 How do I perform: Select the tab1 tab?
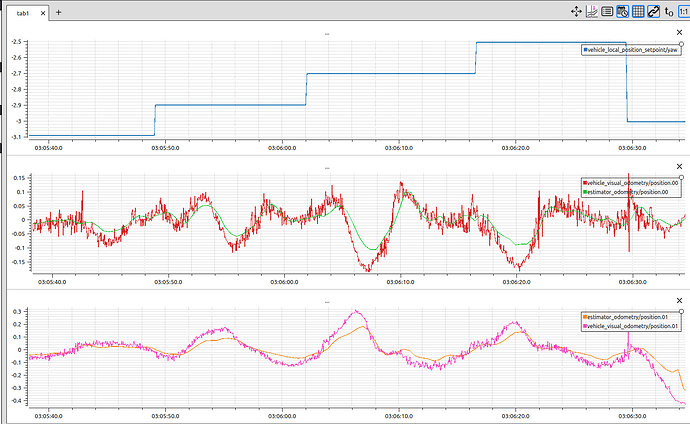(x=22, y=12)
